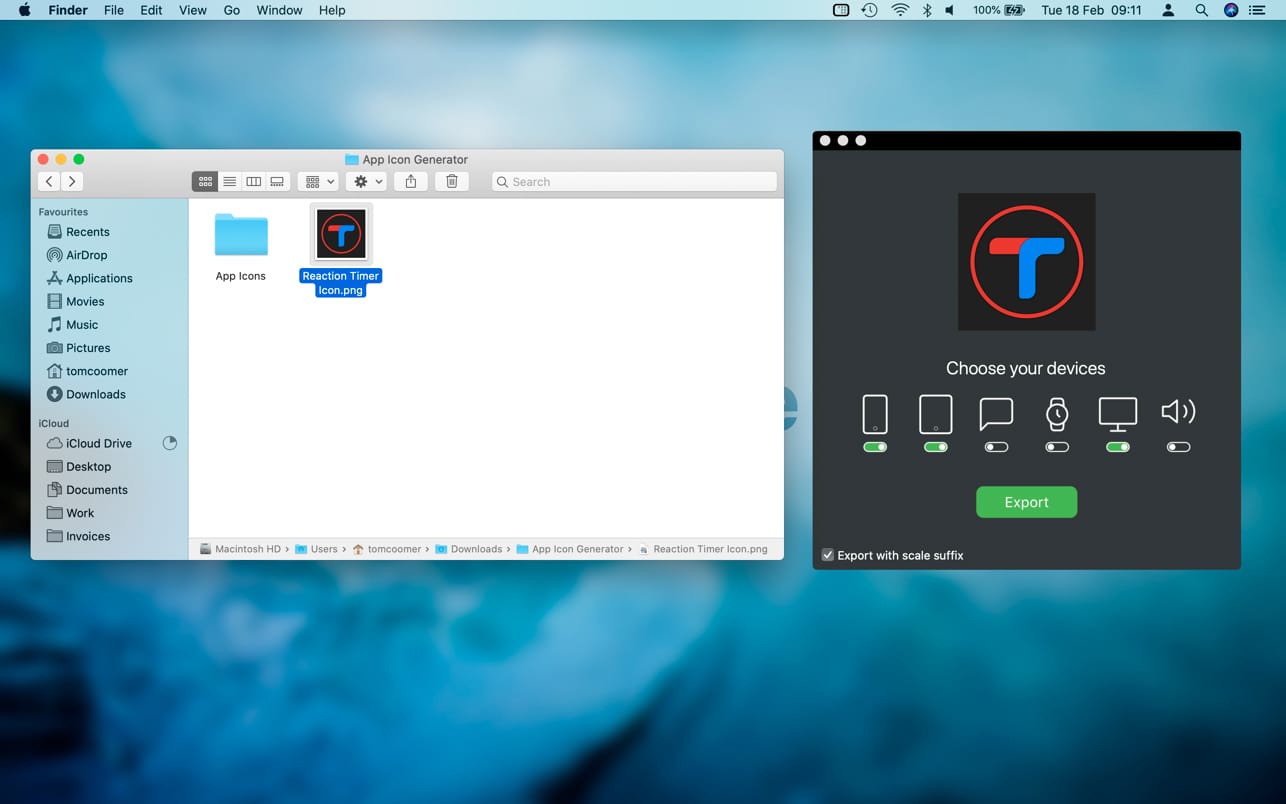The height and width of the screenshot is (804, 1286).
Task: Disable exporting for iPhone devices
Action: tap(875, 447)
